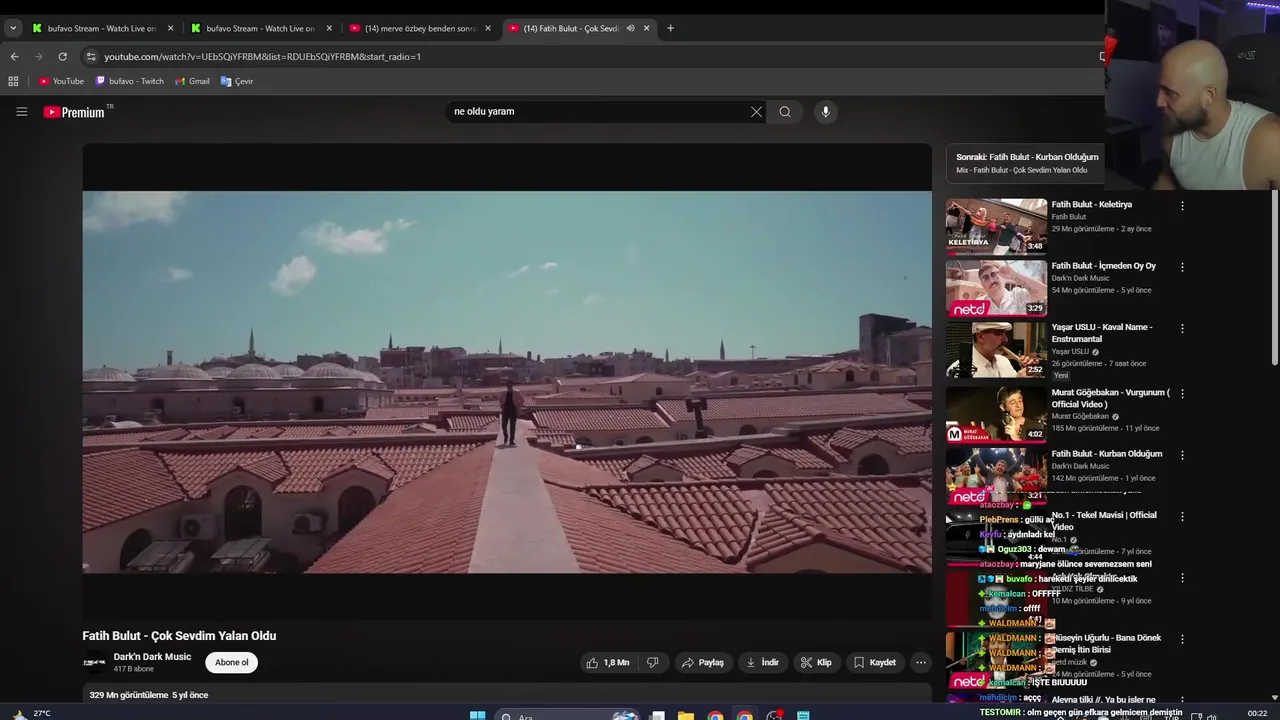Dislike the video with thumbs-down button
The image size is (1280, 720).
[x=652, y=662]
